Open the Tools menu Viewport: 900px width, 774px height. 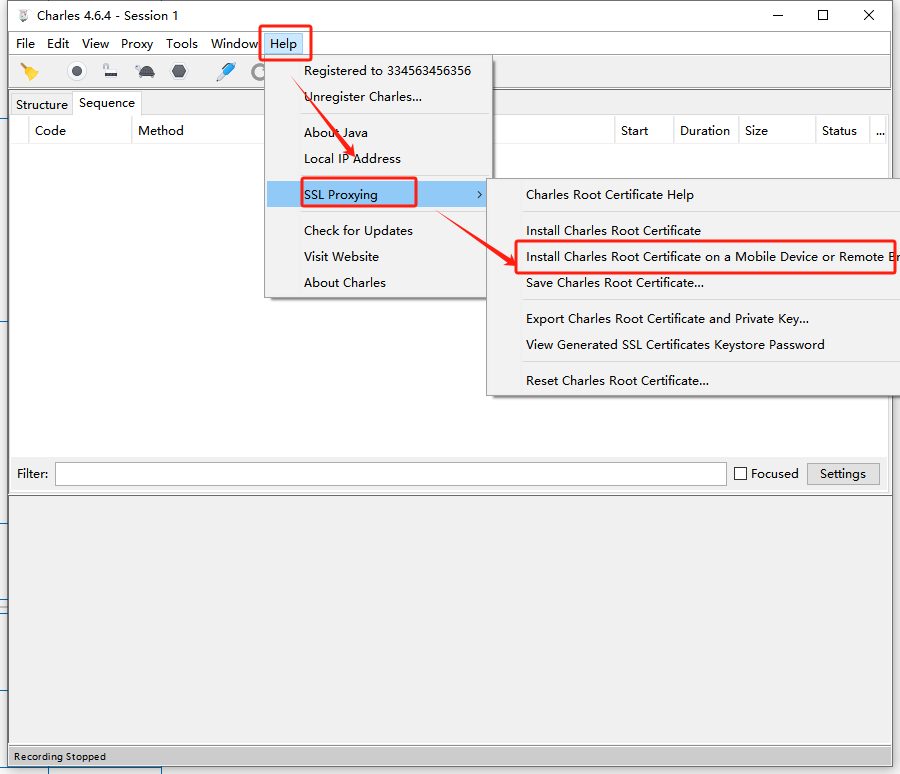[x=181, y=44]
